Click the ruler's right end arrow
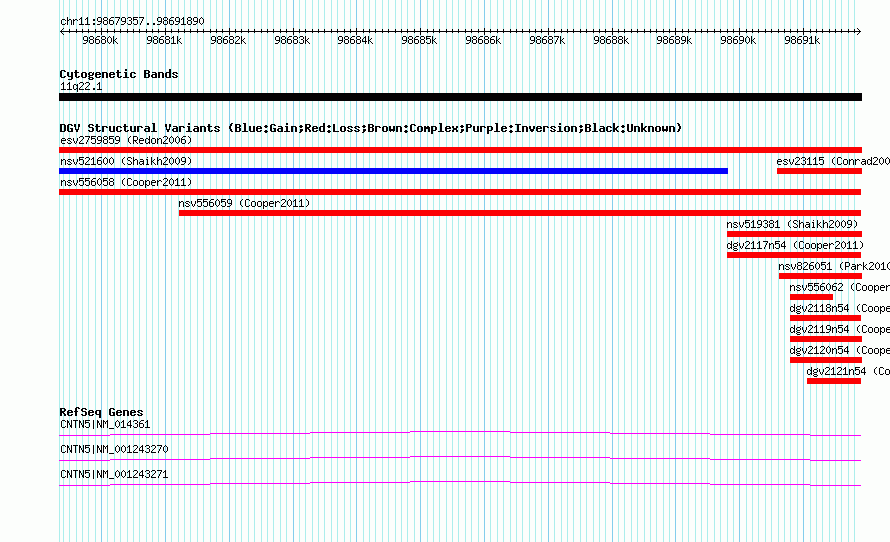The width and height of the screenshot is (890, 542). 859,32
